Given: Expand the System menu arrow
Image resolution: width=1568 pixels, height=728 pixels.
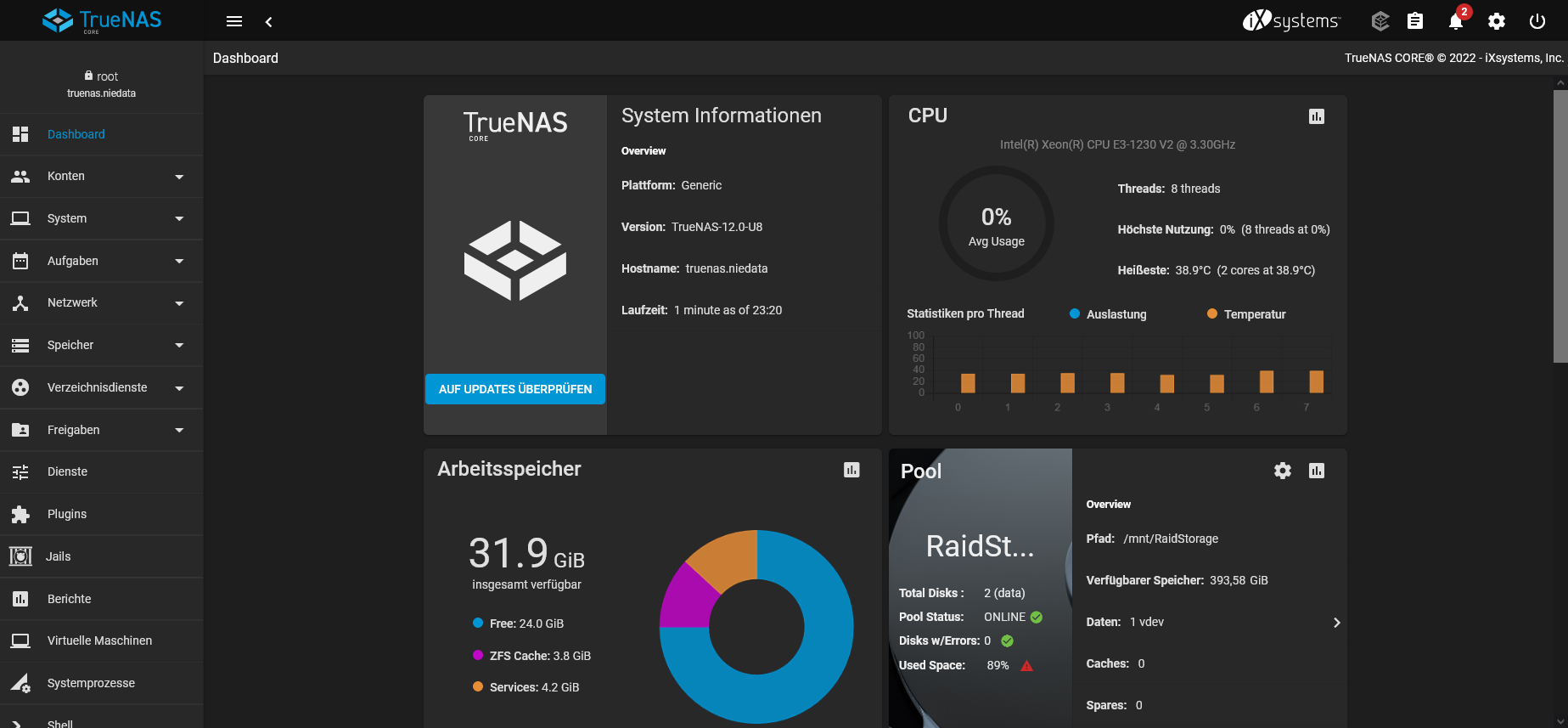Looking at the screenshot, I should (x=179, y=218).
